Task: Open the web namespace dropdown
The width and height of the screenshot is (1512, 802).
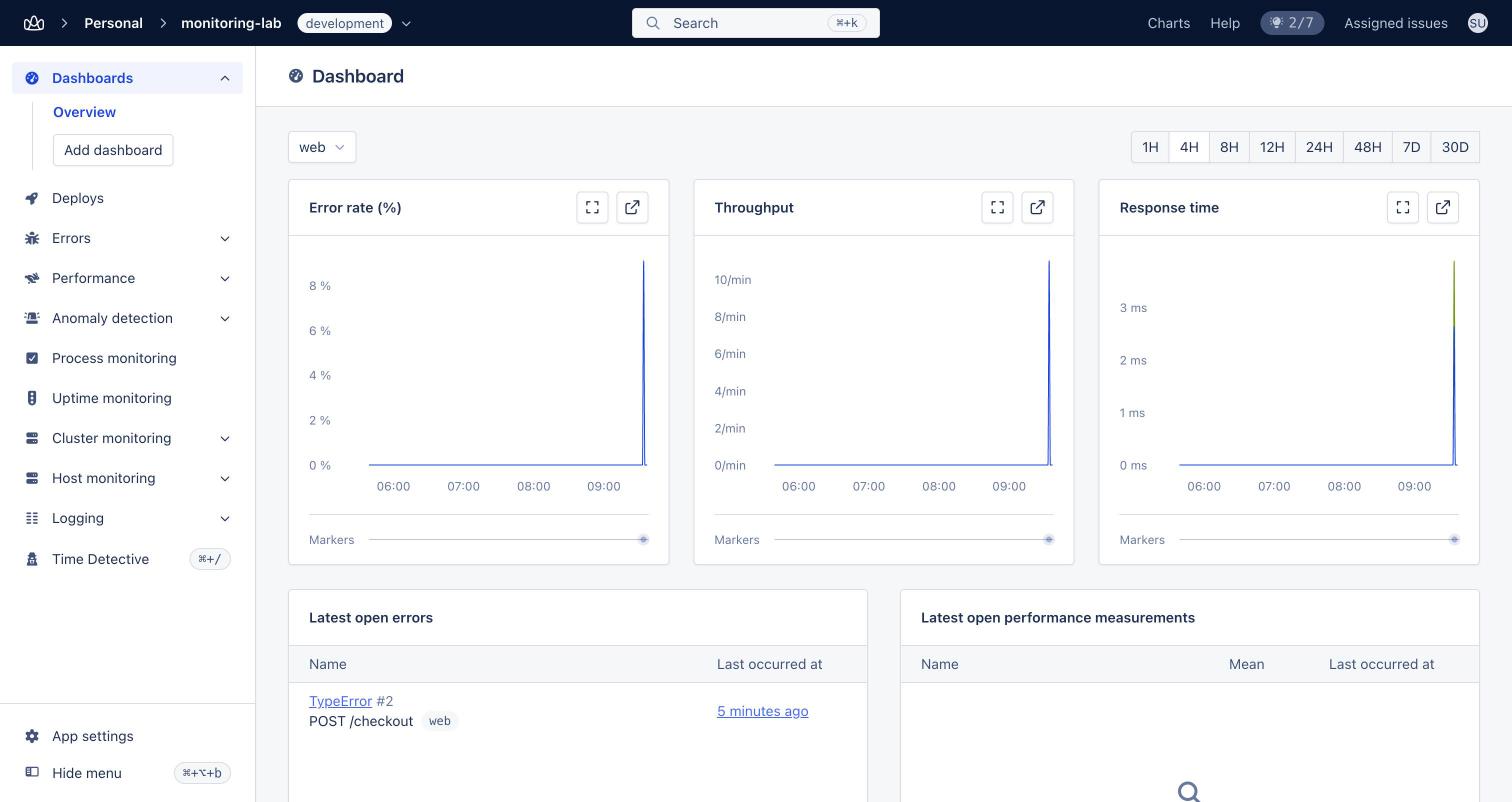Action: click(322, 147)
